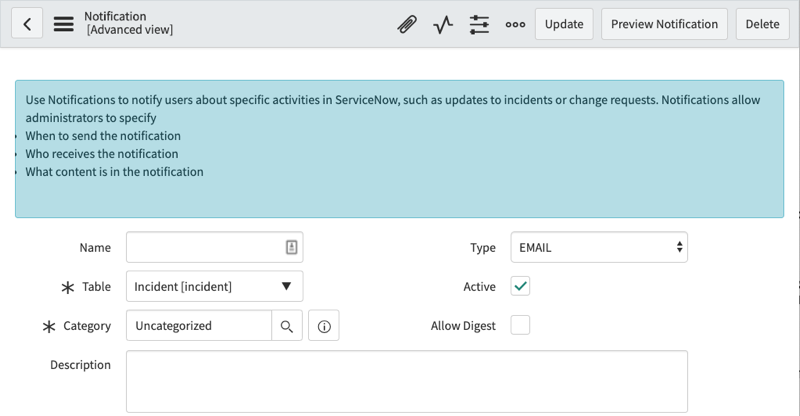Preview the Category record info icon
The height and width of the screenshot is (416, 800).
tap(324, 326)
